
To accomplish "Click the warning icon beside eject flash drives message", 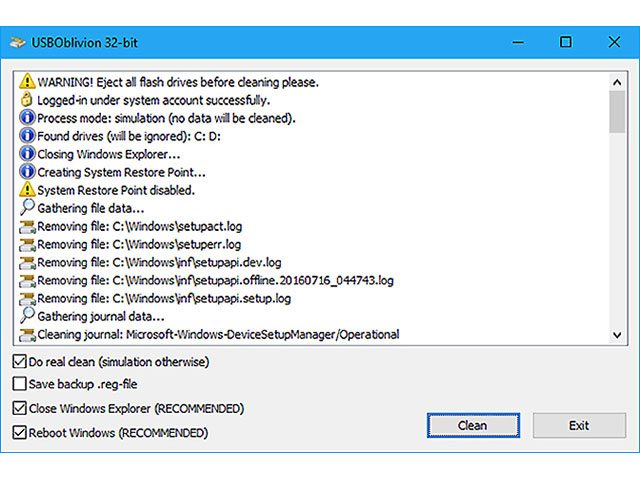I will click(28, 82).
